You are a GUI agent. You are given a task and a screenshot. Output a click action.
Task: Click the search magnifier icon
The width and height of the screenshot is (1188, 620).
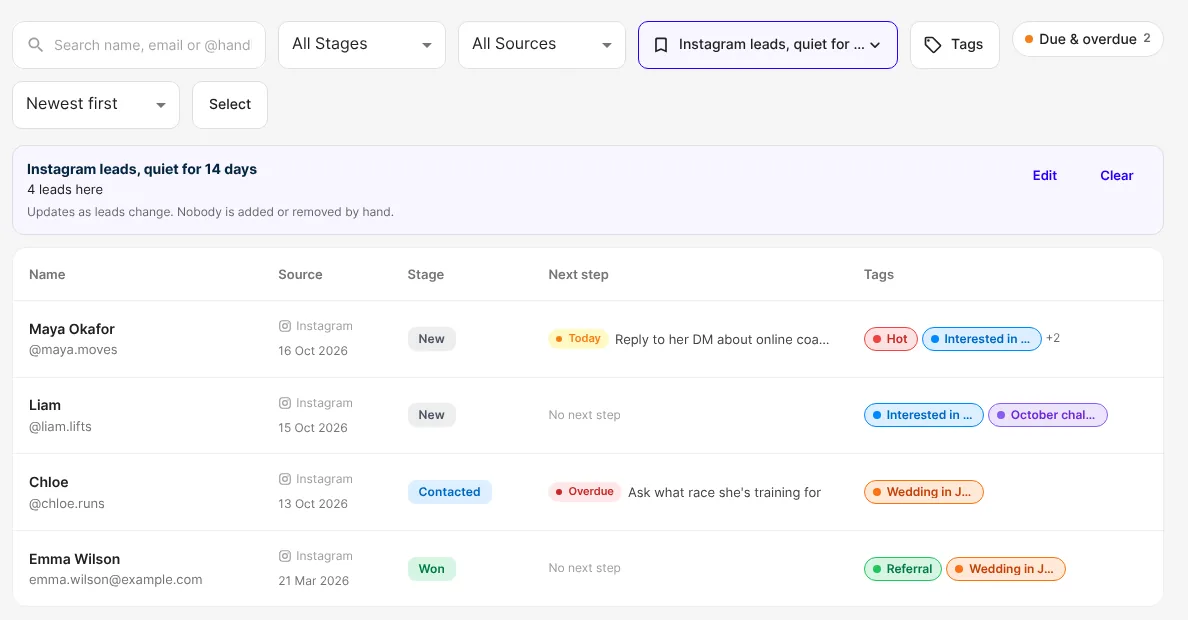[x=36, y=45]
